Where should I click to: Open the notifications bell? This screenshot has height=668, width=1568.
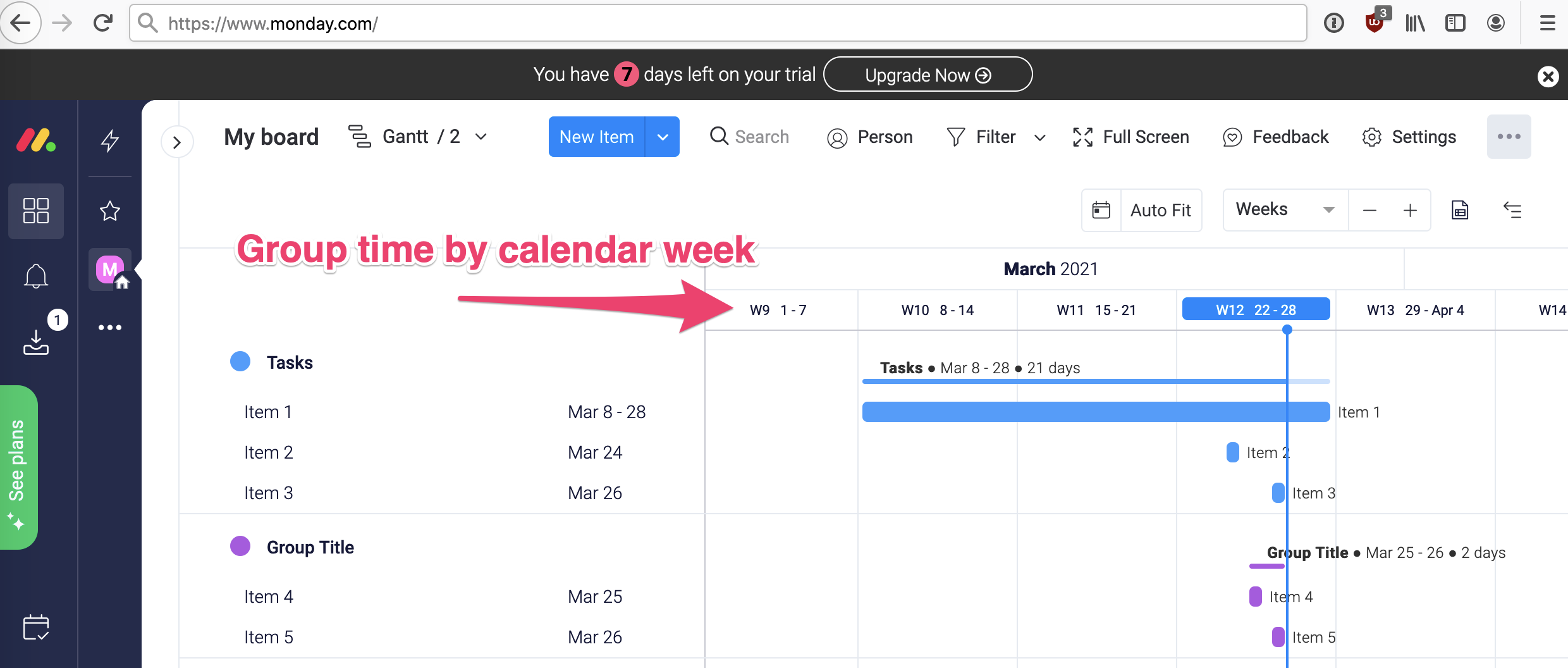click(x=36, y=276)
